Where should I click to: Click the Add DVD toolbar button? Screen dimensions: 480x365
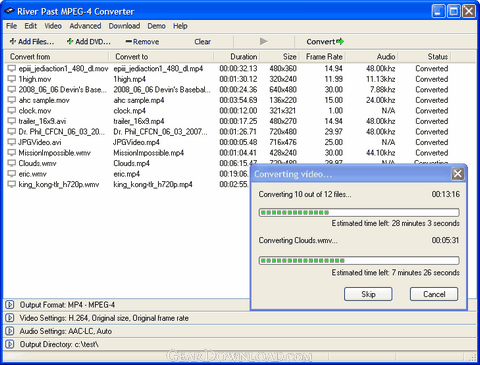[89, 42]
